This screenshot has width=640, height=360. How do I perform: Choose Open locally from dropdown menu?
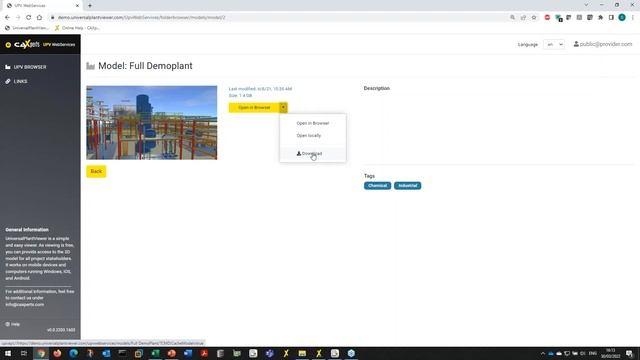point(309,135)
